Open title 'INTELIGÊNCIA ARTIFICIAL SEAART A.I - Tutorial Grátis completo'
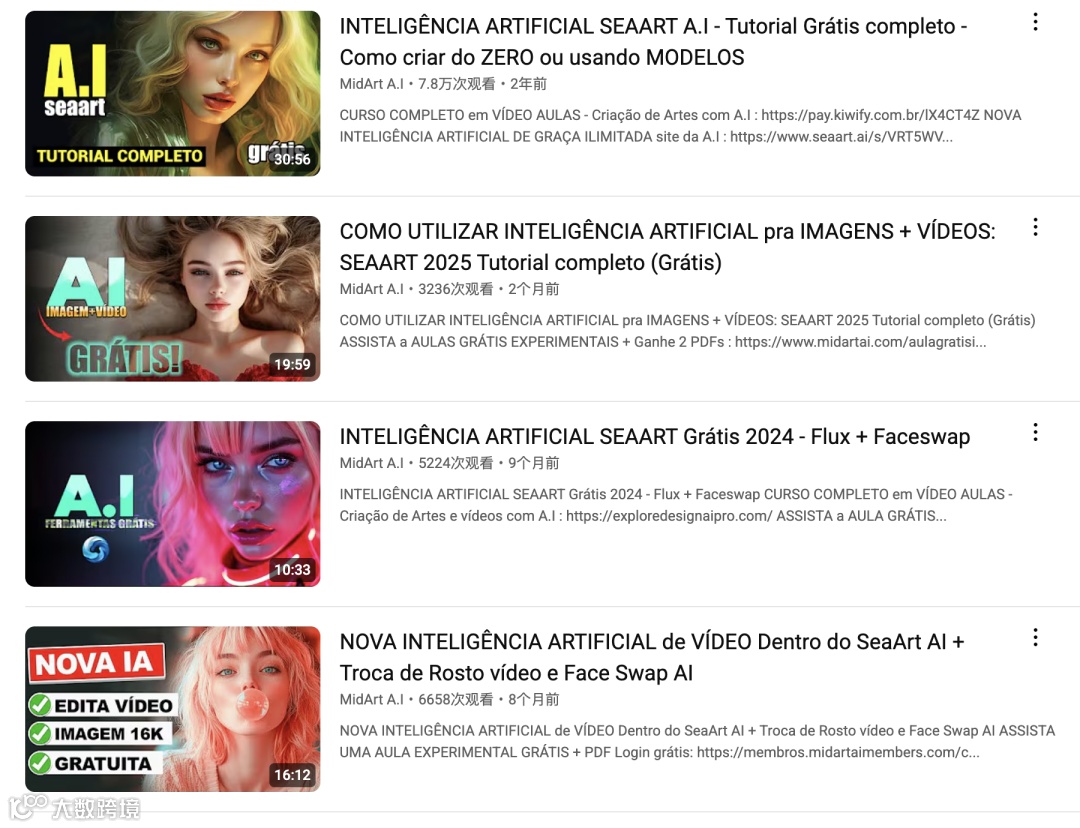 tap(653, 42)
